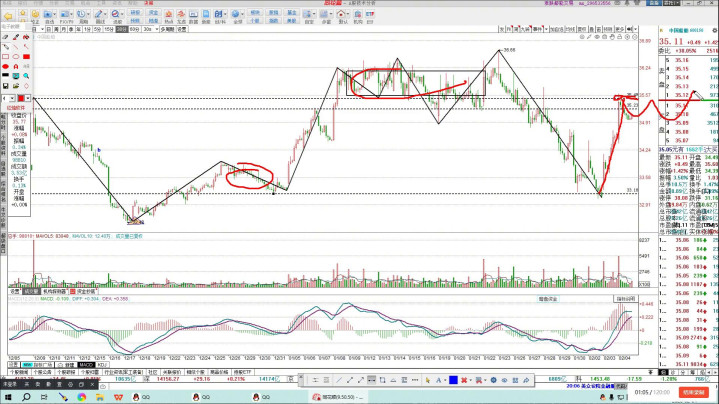Toggle the 60分 period button

click(134, 30)
